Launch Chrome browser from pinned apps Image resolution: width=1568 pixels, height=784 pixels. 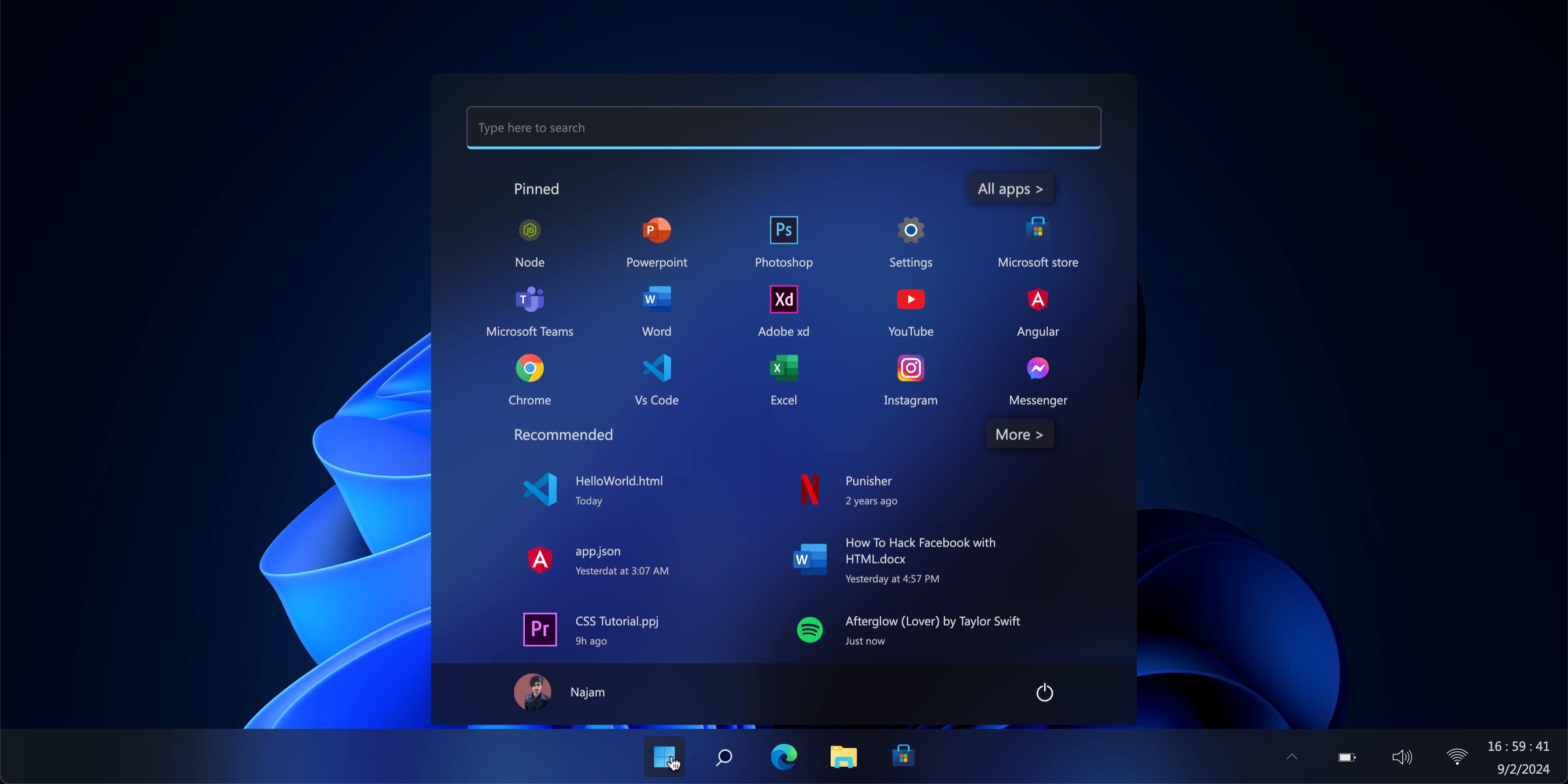tap(530, 380)
